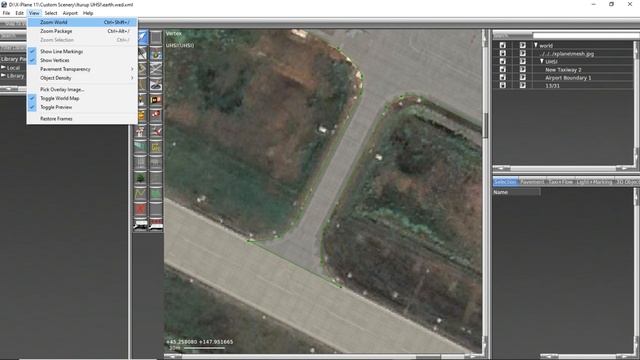Uncheck Show Vertices in View menu
640x360 pixels.
point(82,60)
